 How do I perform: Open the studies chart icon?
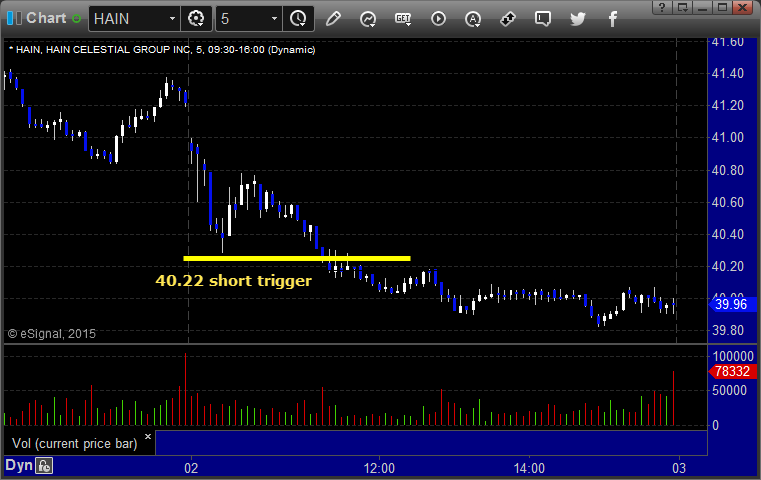(368, 19)
